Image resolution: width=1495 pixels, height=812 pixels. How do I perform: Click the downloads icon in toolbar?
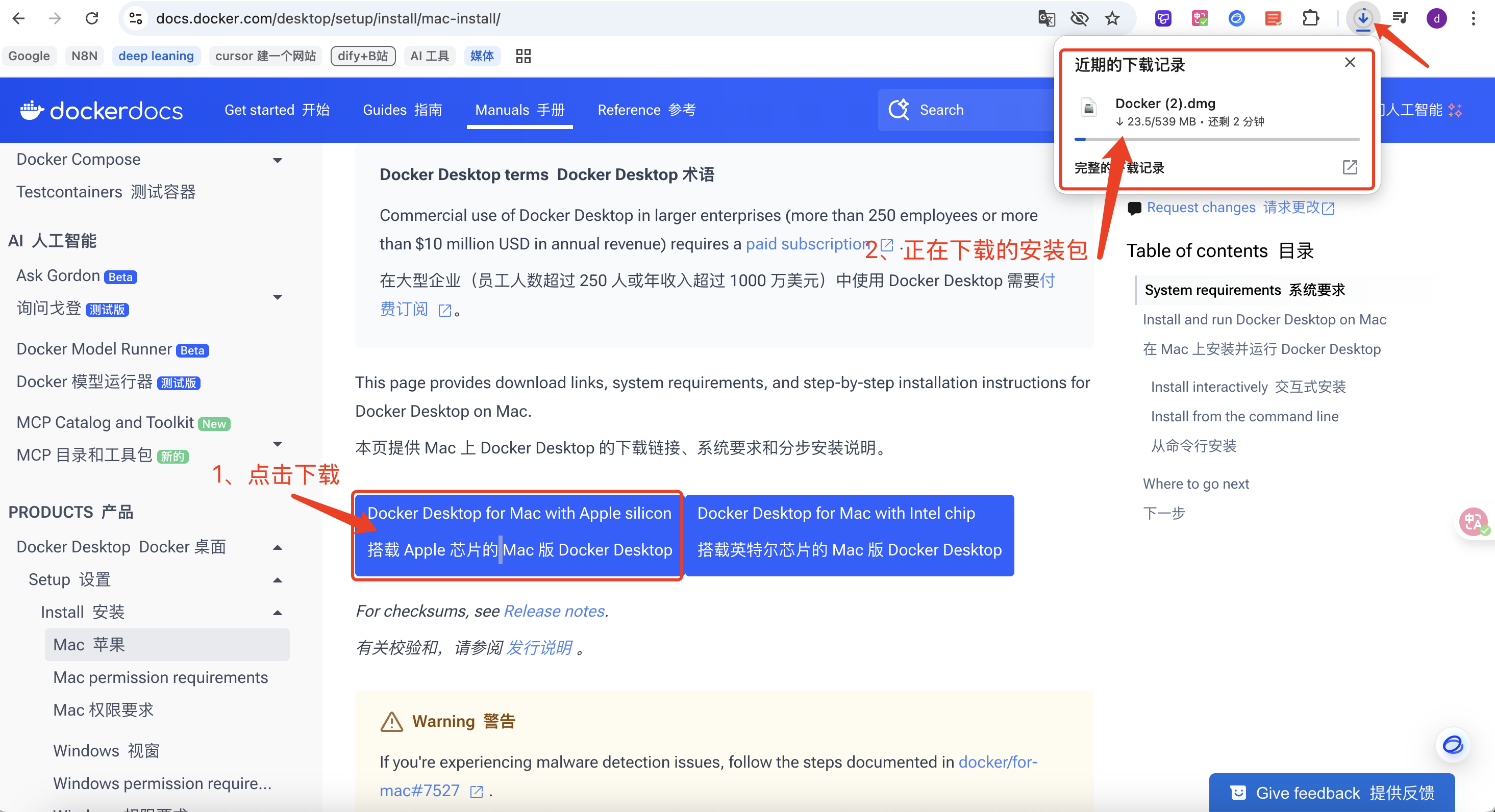click(1363, 18)
